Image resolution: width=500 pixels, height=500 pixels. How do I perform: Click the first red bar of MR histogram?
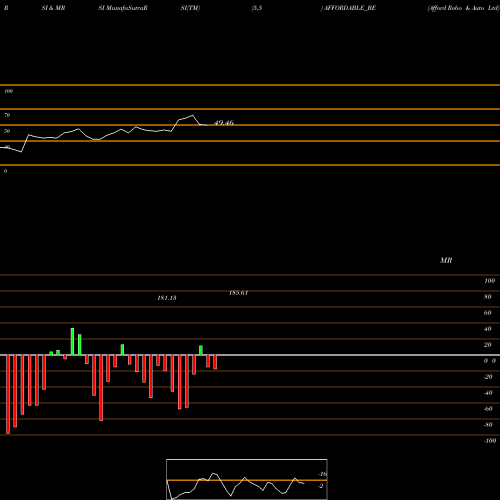(x=8, y=394)
